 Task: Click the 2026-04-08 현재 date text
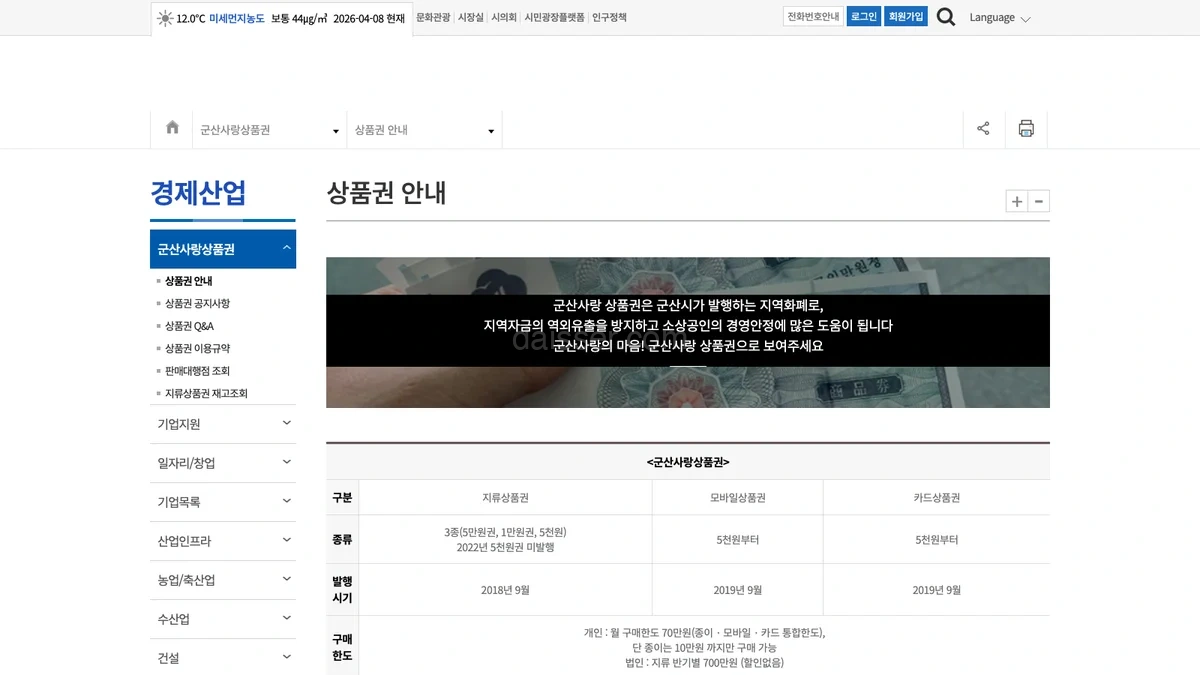pos(368,18)
